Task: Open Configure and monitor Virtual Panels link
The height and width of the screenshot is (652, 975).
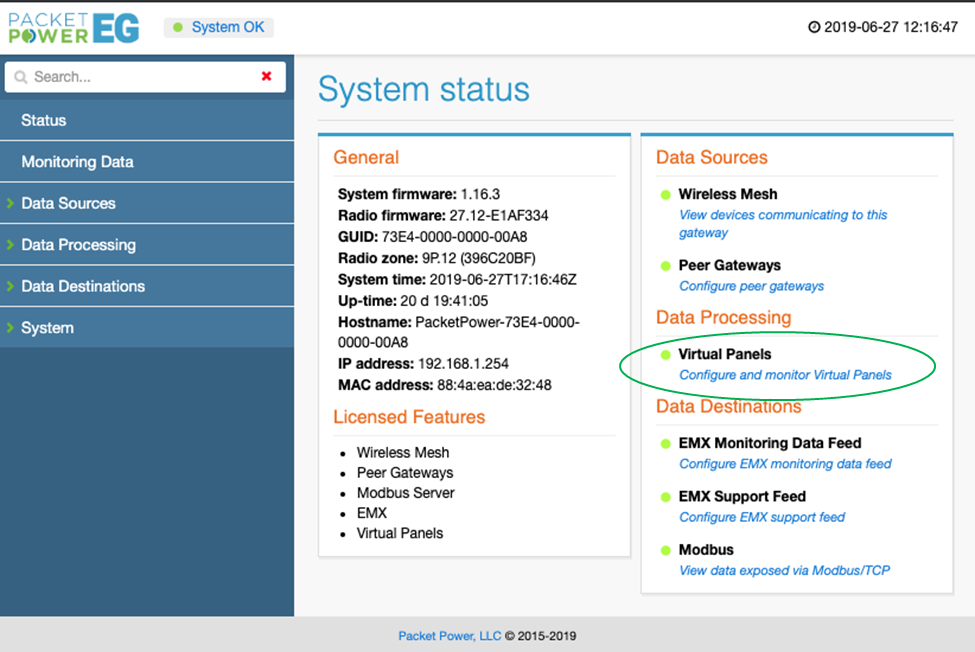Action: tap(785, 375)
